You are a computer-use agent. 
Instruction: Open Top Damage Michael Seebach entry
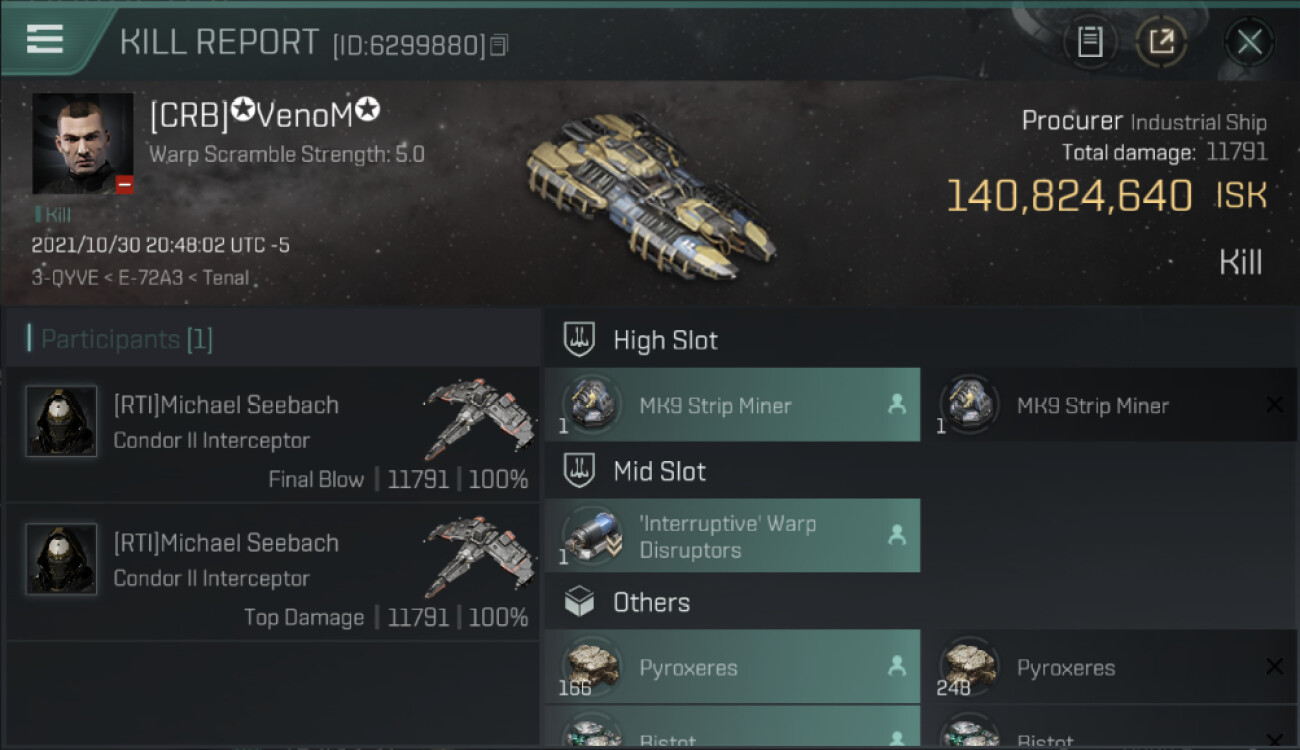pyautogui.click(x=272, y=573)
